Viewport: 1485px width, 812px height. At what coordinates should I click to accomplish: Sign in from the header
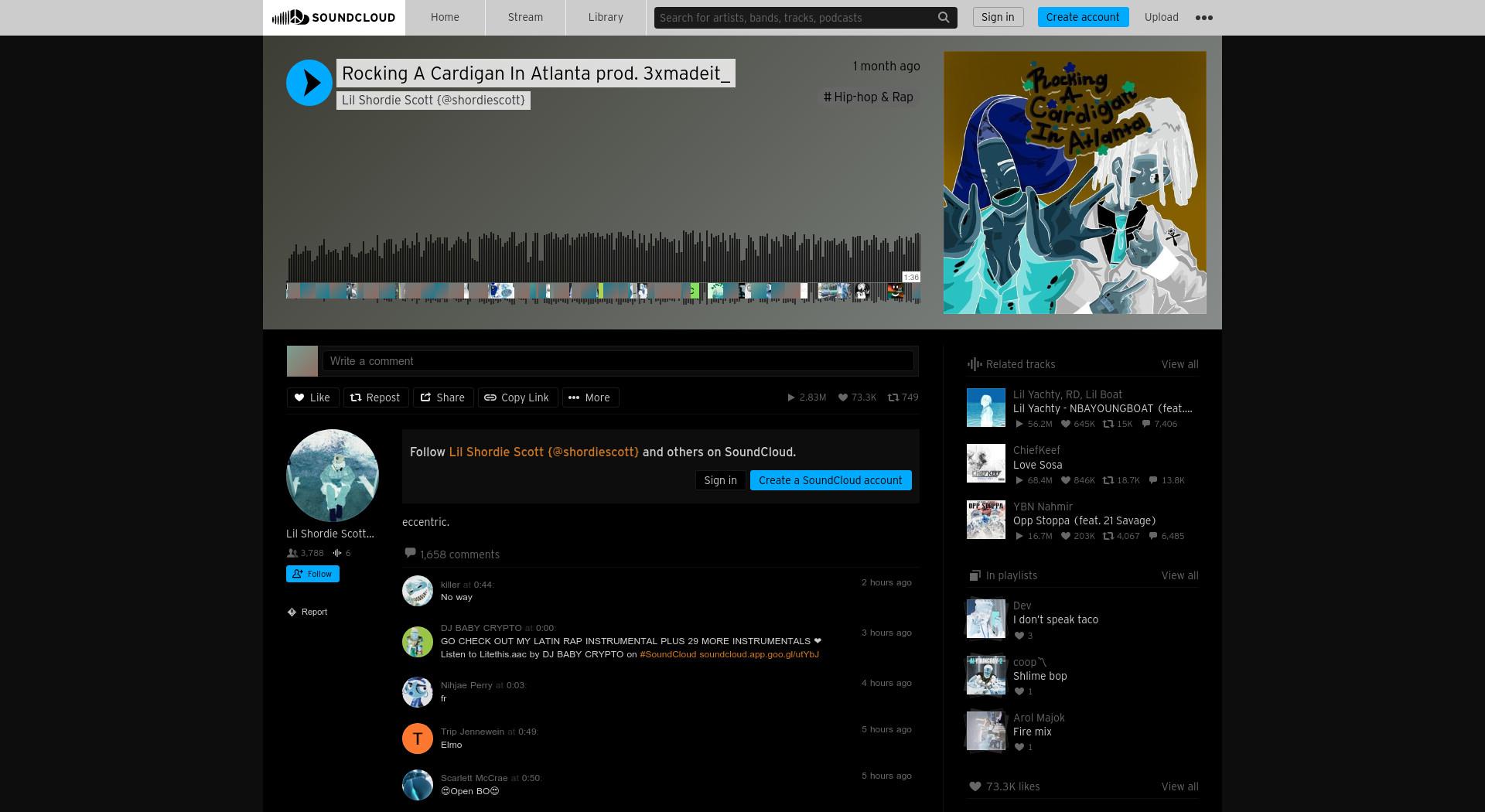click(x=998, y=17)
